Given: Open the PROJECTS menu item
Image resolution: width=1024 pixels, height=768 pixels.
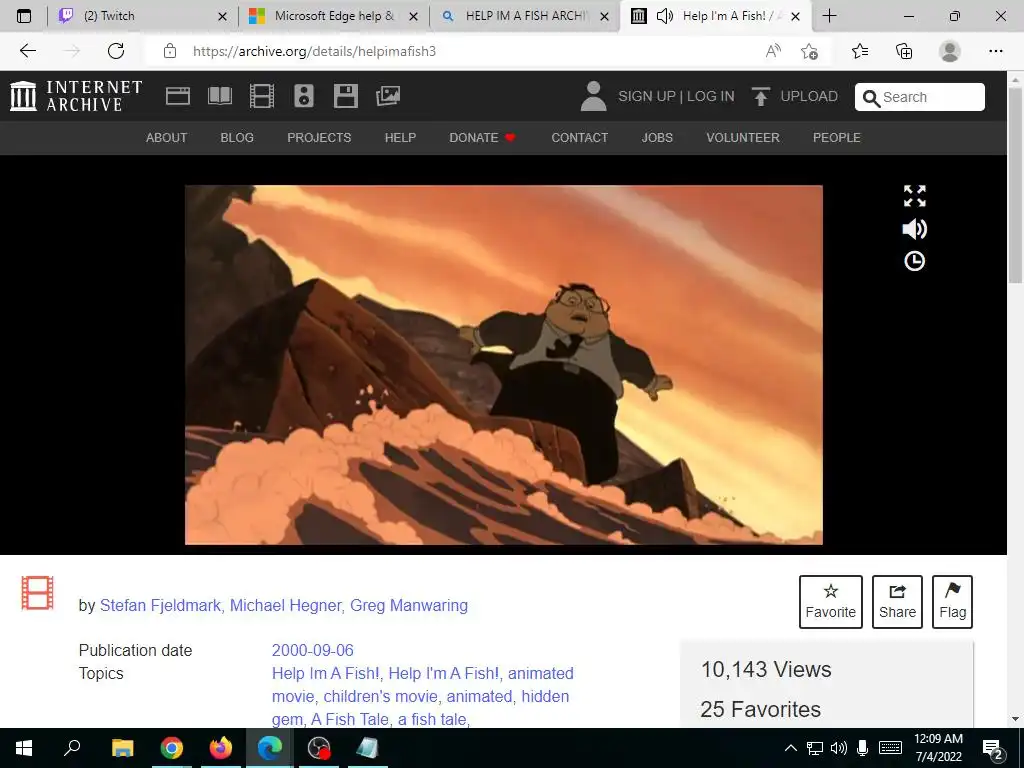Looking at the screenshot, I should pyautogui.click(x=319, y=138).
